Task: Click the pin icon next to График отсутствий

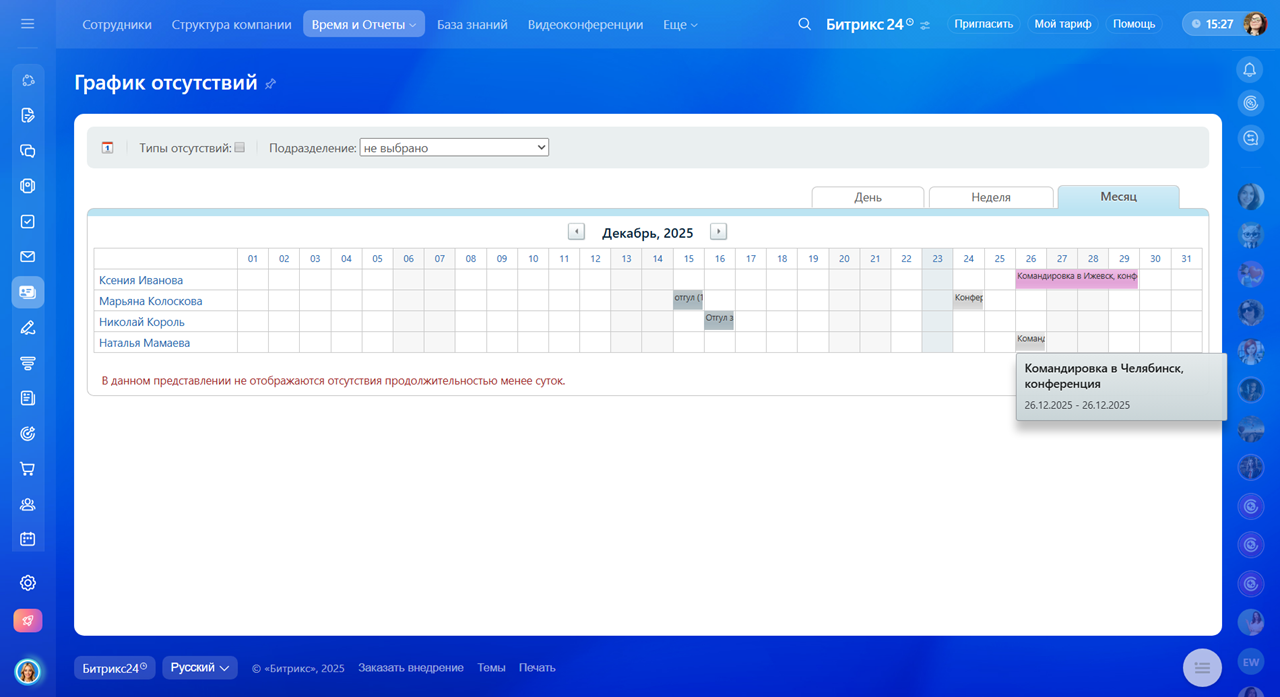Action: click(x=270, y=84)
